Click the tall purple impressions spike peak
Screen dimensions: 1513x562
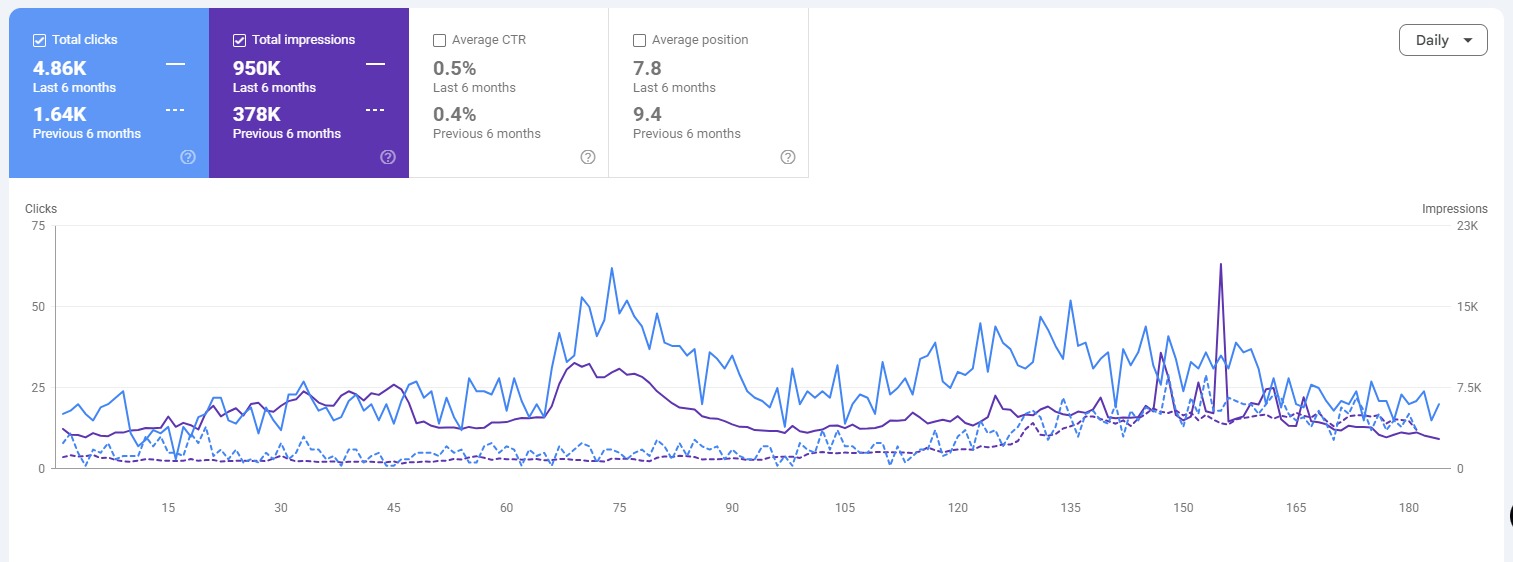pos(1221,265)
